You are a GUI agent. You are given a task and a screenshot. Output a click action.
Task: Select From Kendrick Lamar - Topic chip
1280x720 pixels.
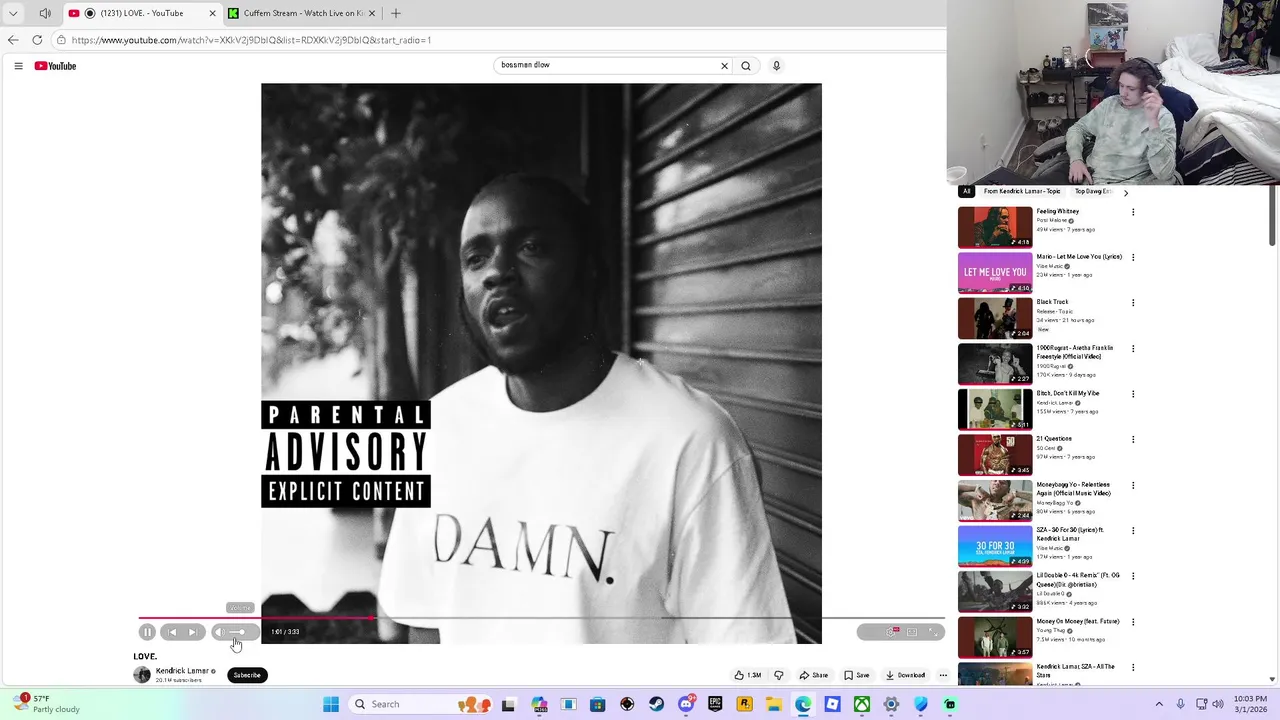[x=1022, y=191]
